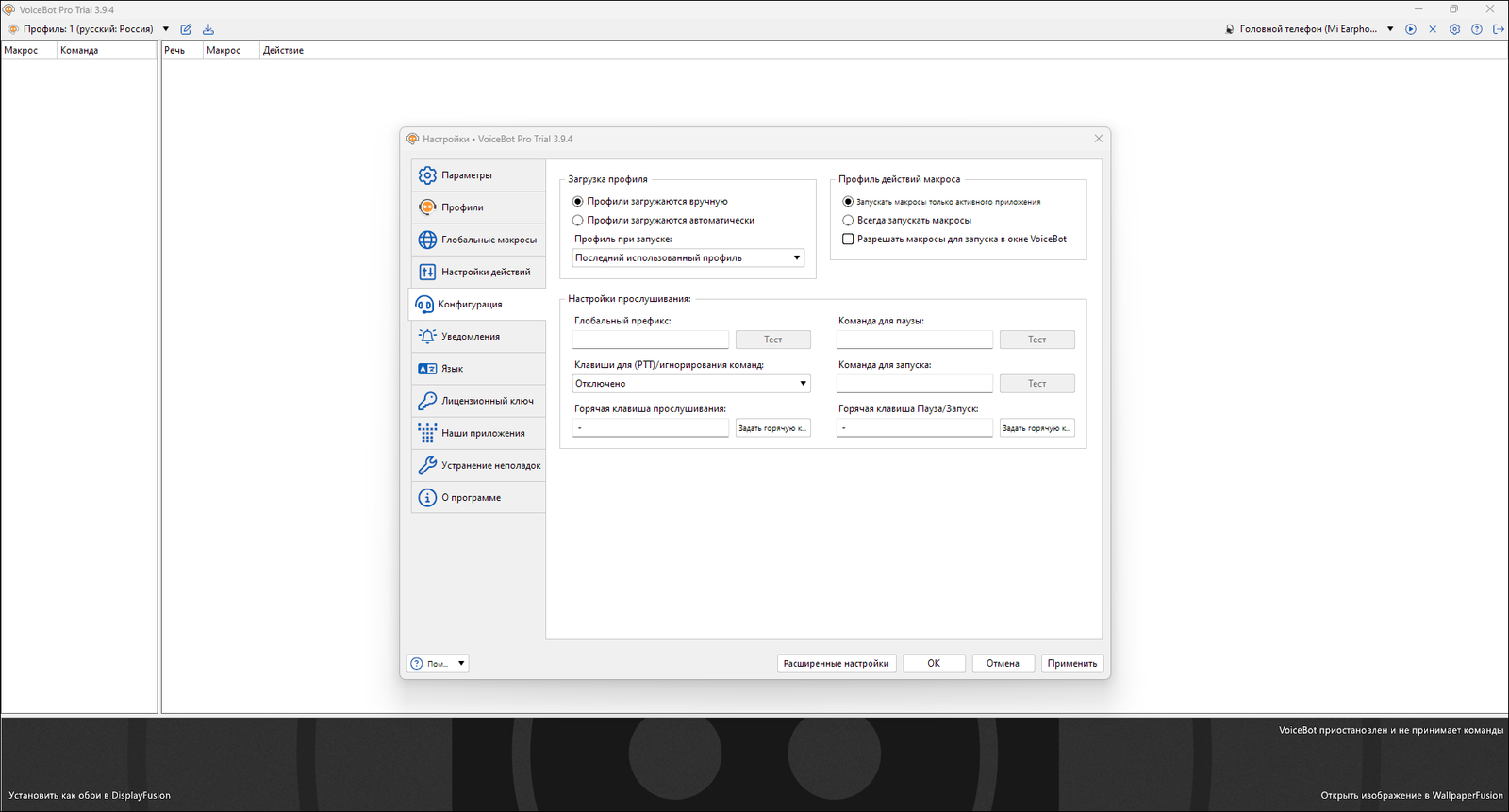This screenshot has width=1509, height=812.
Task: Click the Профили icon in sidebar
Action: coord(427,207)
